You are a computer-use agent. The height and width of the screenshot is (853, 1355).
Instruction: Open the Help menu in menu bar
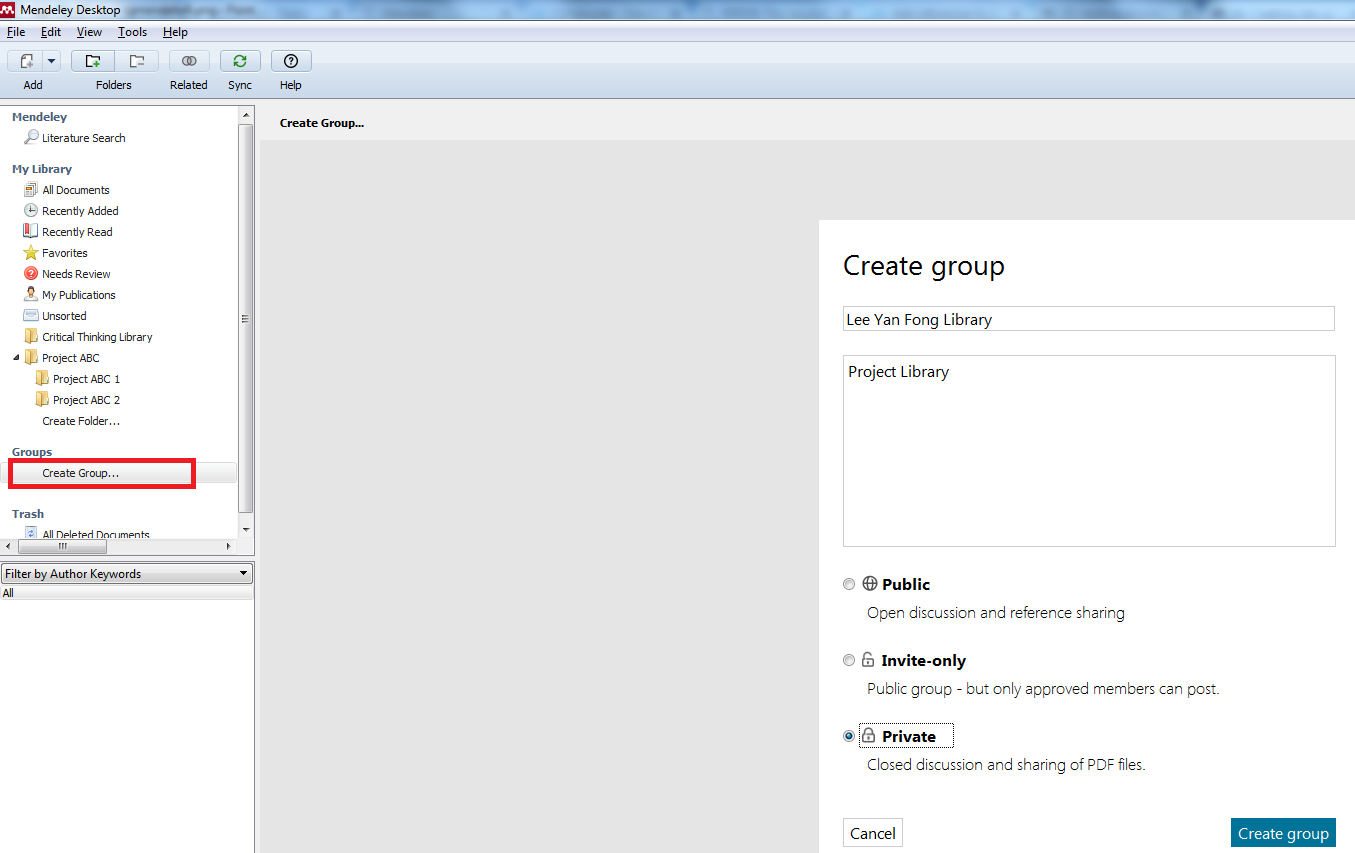[x=175, y=32]
